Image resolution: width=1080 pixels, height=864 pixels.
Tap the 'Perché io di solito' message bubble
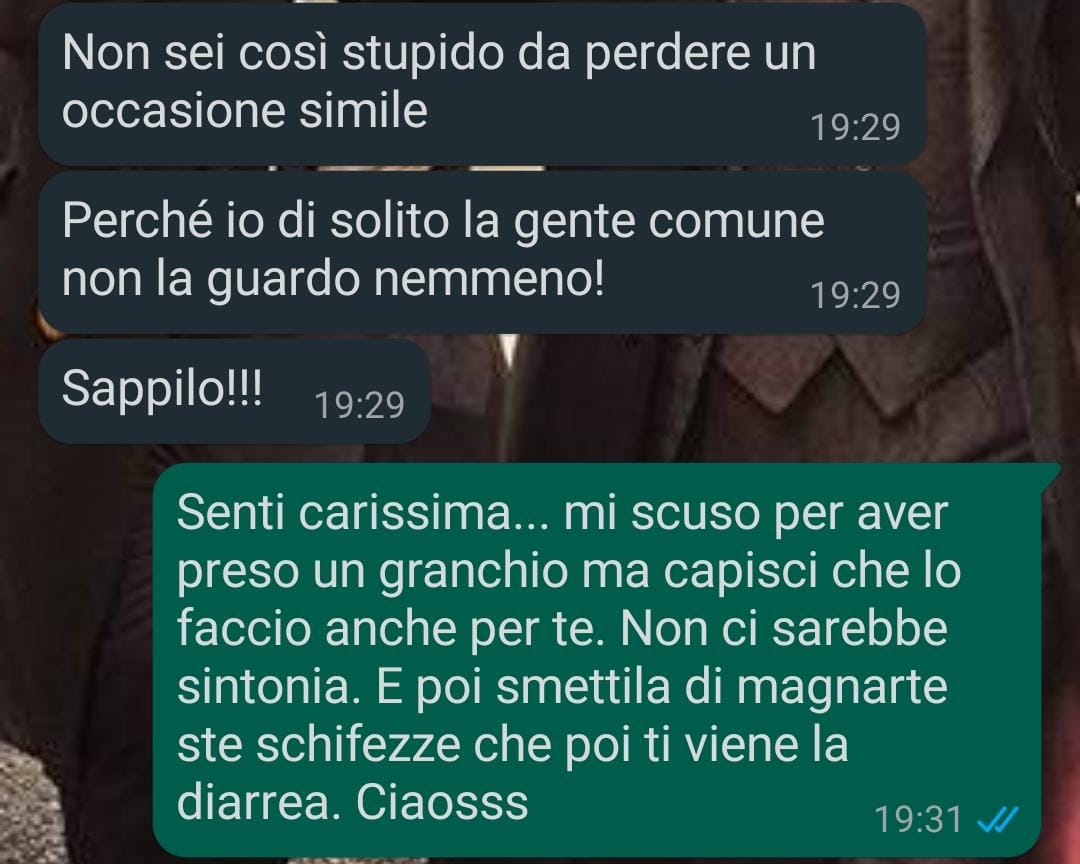pos(482,252)
